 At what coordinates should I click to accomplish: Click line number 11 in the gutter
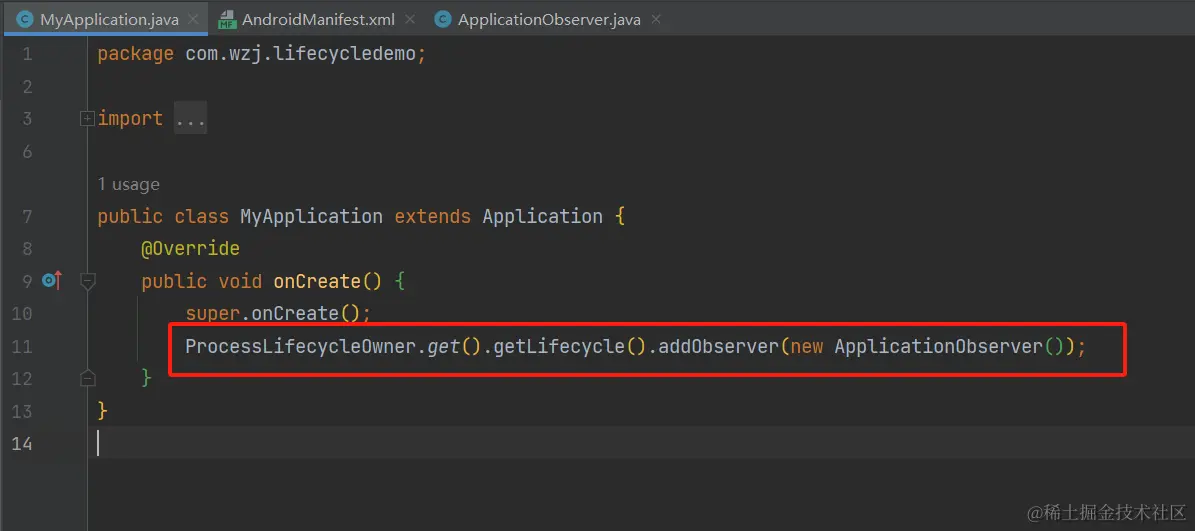23,347
